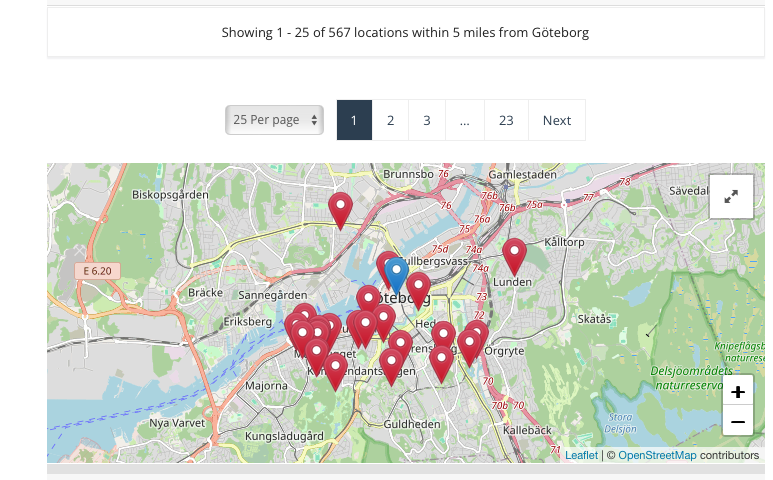The image size is (773, 480).
Task: Click the fullscreen map expand icon
Action: pos(731,197)
